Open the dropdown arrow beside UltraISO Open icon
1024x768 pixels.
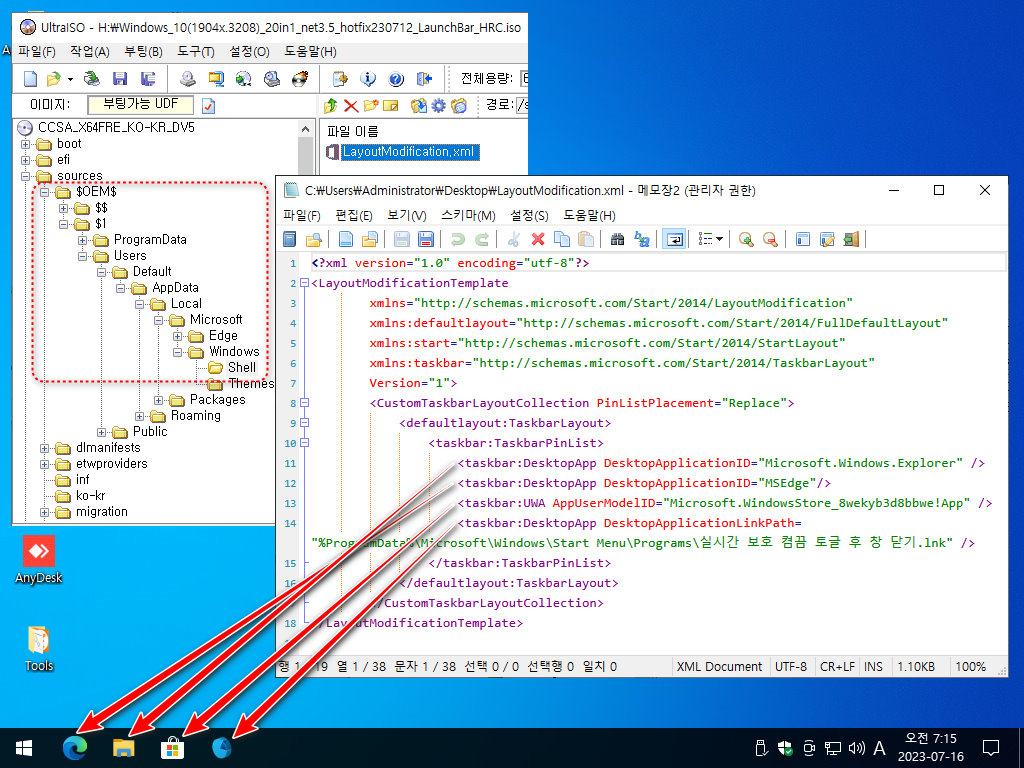[70, 80]
